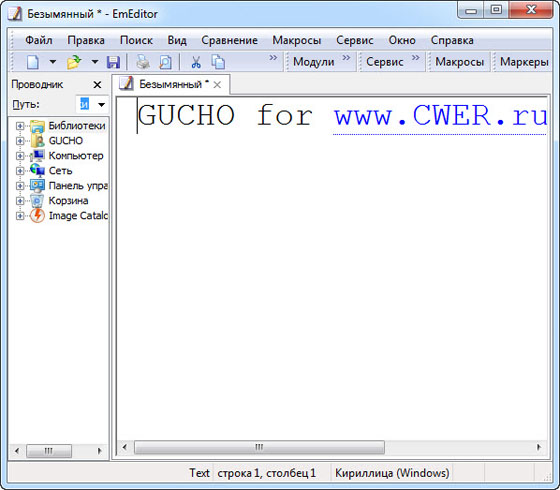Click the Print toolbar icon
The width and height of the screenshot is (560, 490).
[143, 62]
